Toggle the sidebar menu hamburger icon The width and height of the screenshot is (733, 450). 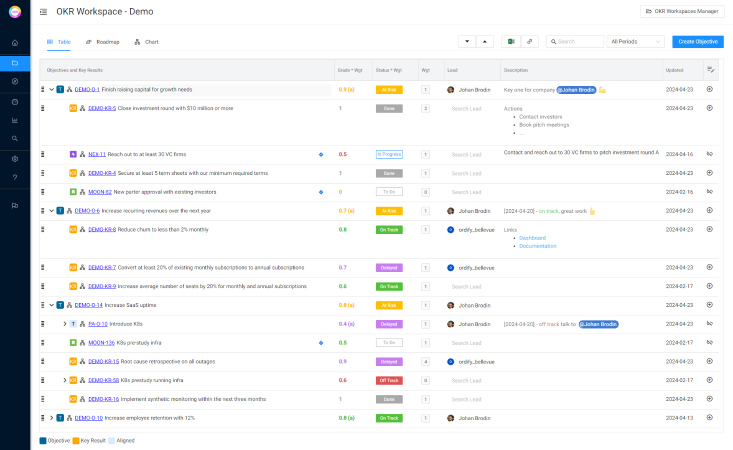coord(43,12)
